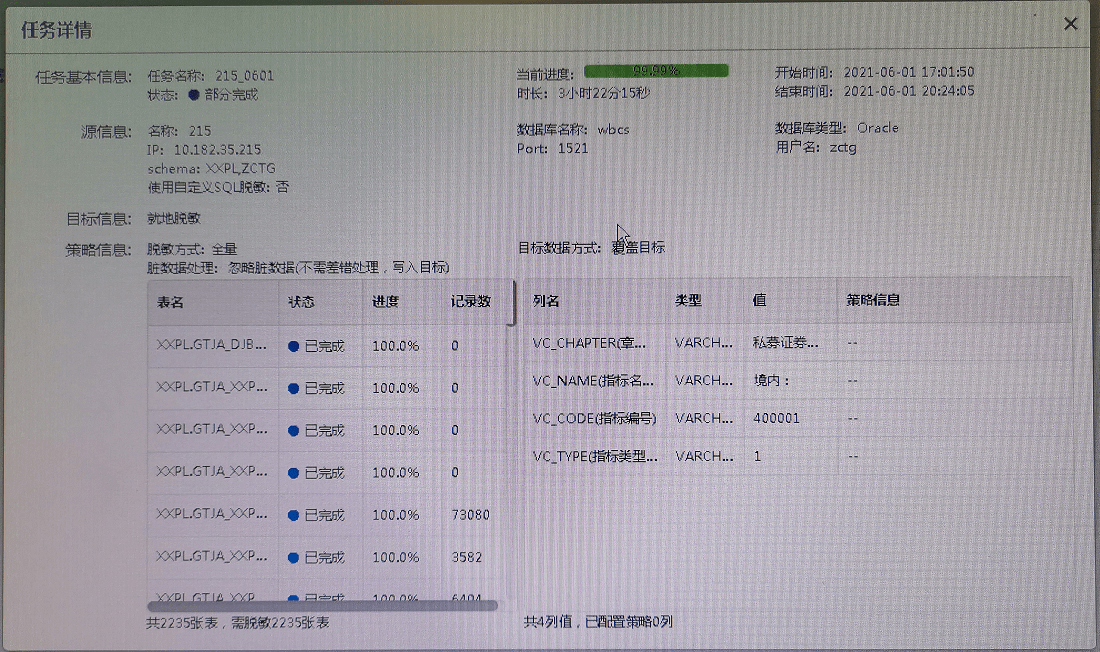Select the VC_TYPE column row

(x=798, y=456)
